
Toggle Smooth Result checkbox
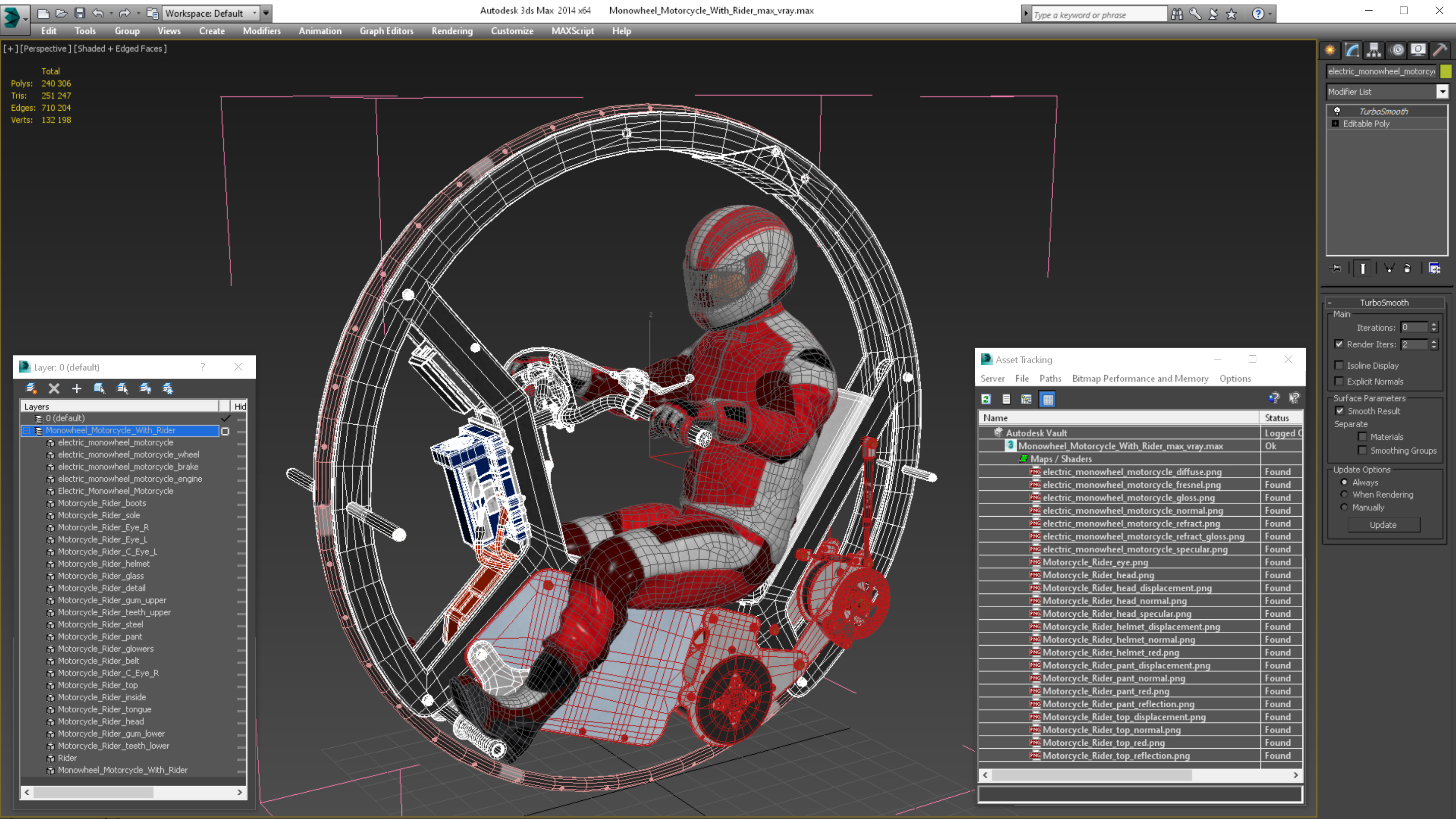(1340, 411)
